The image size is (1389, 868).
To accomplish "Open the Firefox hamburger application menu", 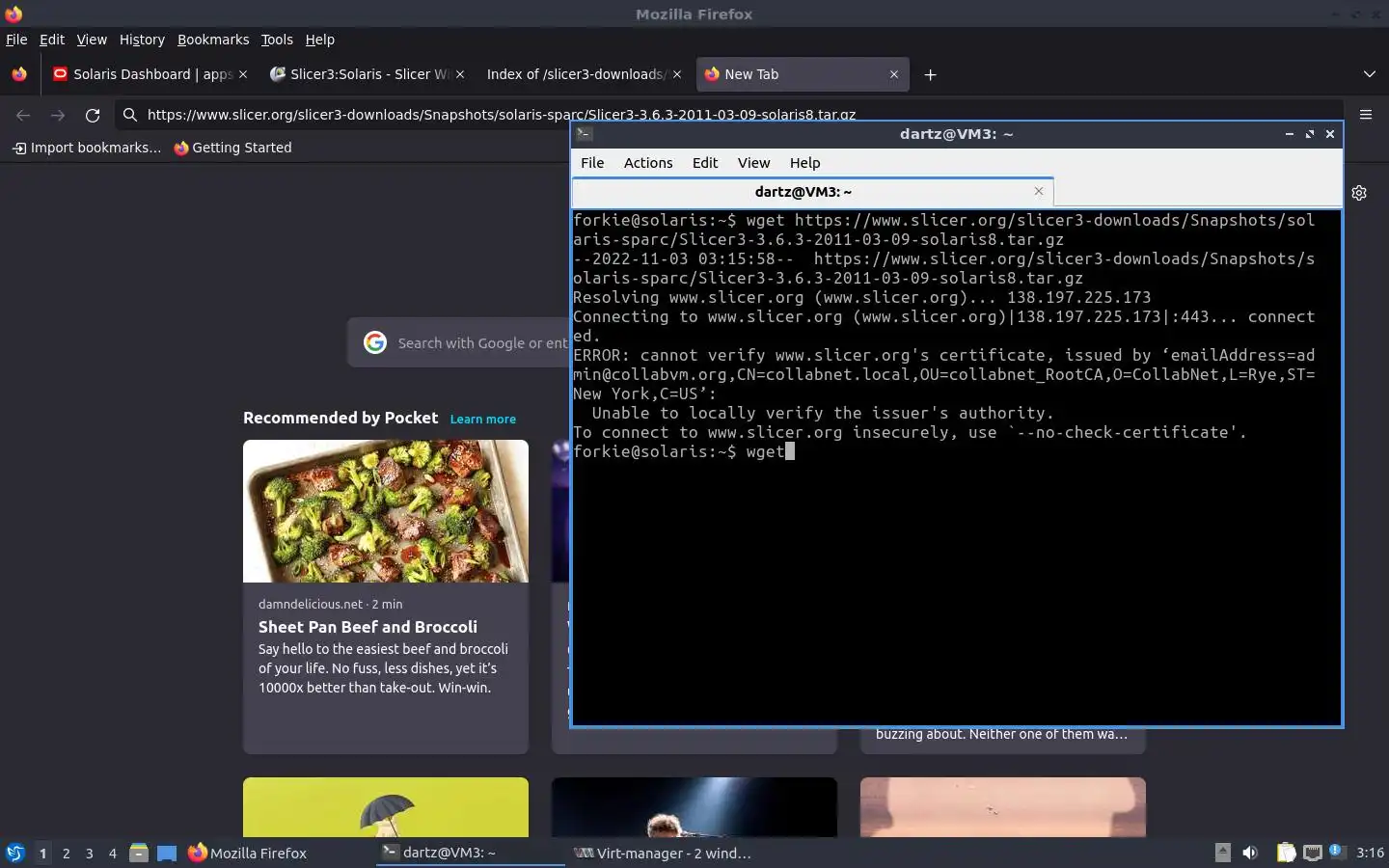I will [1366, 114].
